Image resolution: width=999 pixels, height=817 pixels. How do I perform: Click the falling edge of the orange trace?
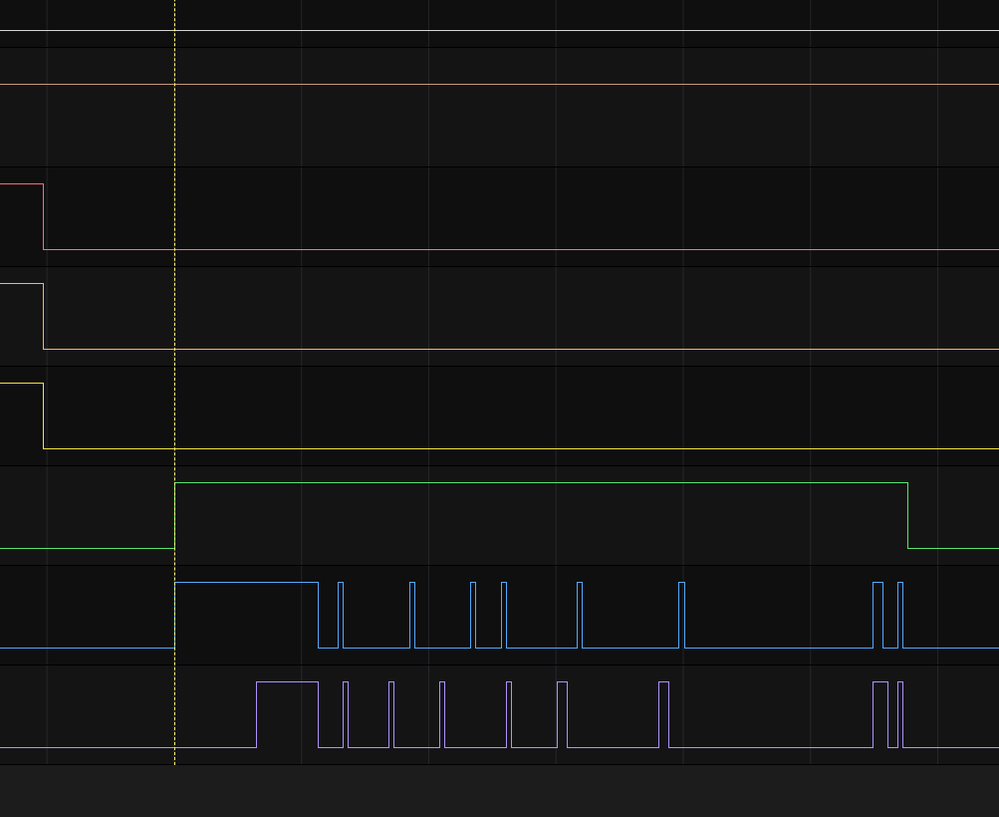tap(43, 316)
